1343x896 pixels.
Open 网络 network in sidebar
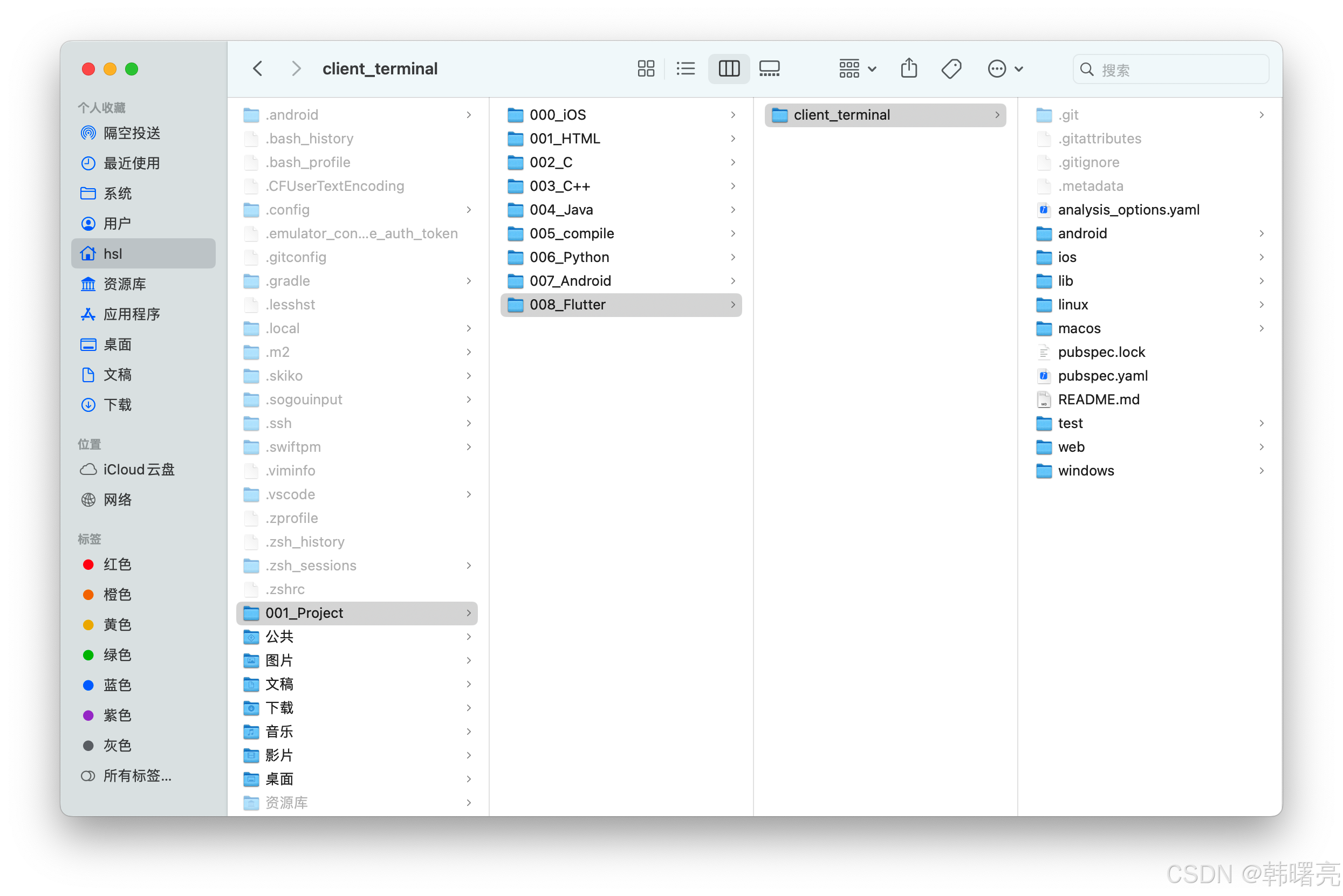coord(143,500)
